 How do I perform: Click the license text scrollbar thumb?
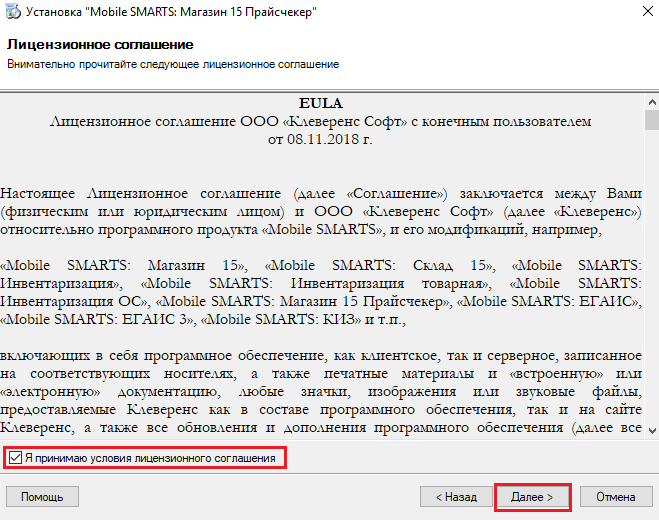click(652, 120)
